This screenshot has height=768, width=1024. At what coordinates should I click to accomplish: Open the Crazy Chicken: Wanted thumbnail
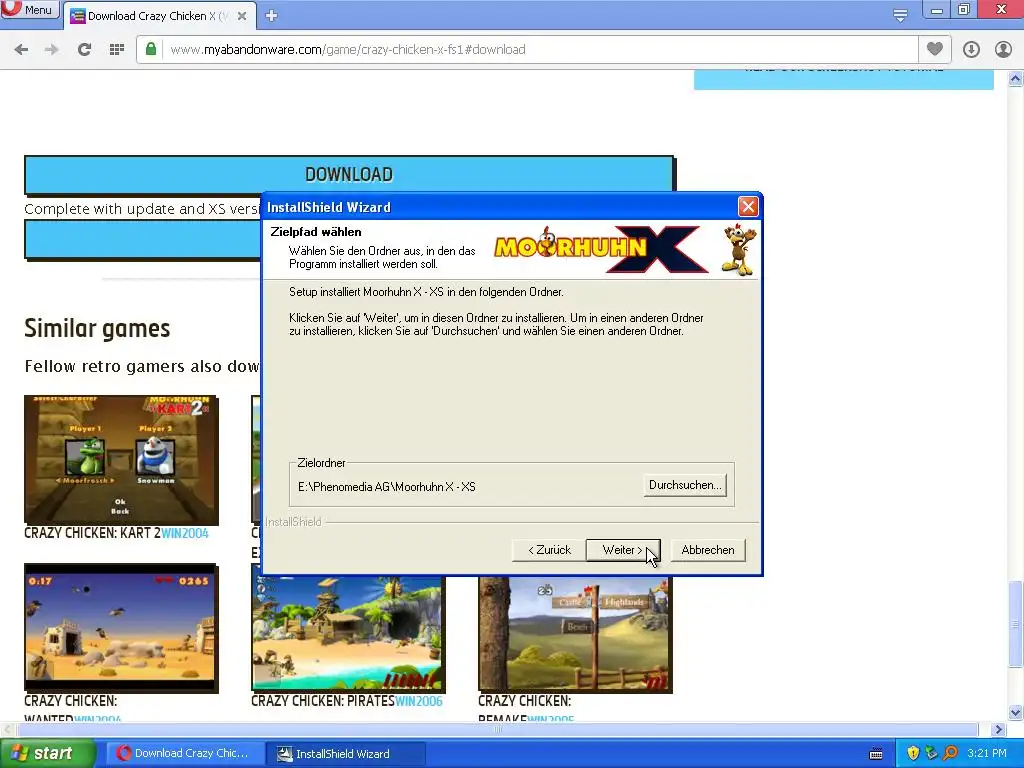(121, 628)
